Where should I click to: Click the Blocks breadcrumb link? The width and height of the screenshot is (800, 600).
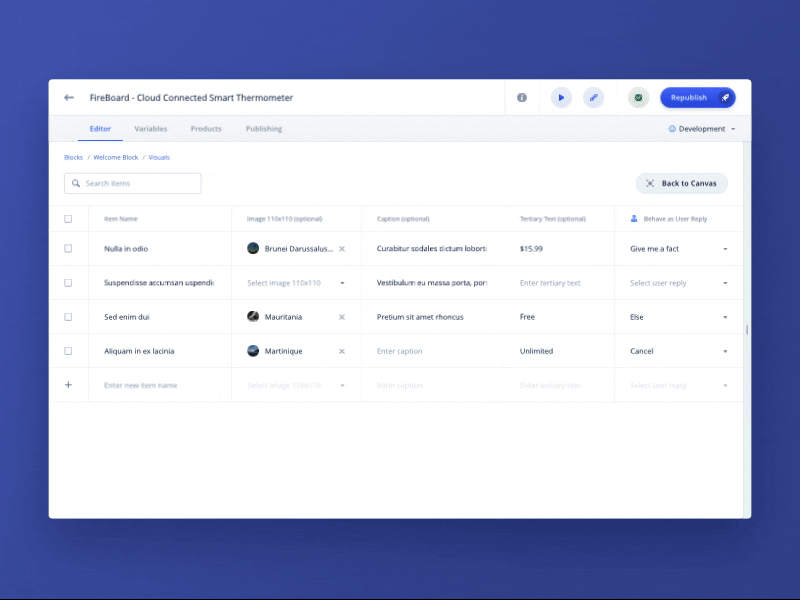click(73, 157)
